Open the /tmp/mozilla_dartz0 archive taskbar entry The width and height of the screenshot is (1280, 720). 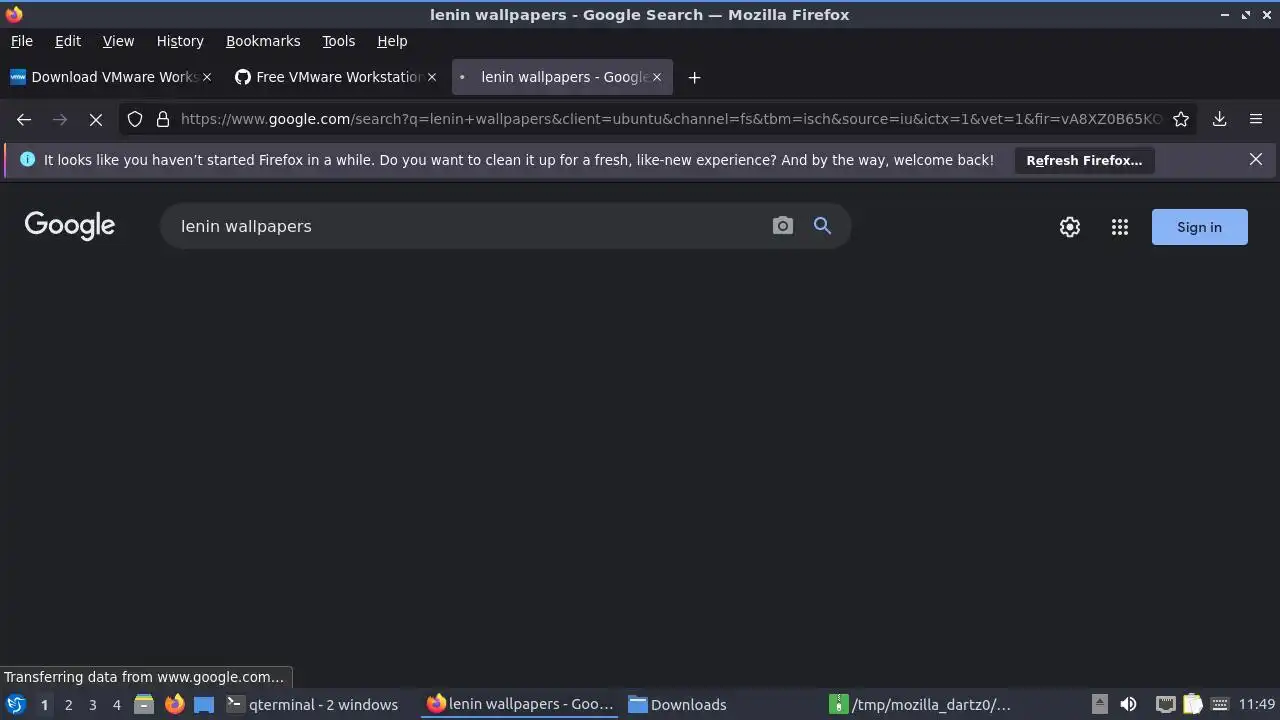(x=924, y=704)
